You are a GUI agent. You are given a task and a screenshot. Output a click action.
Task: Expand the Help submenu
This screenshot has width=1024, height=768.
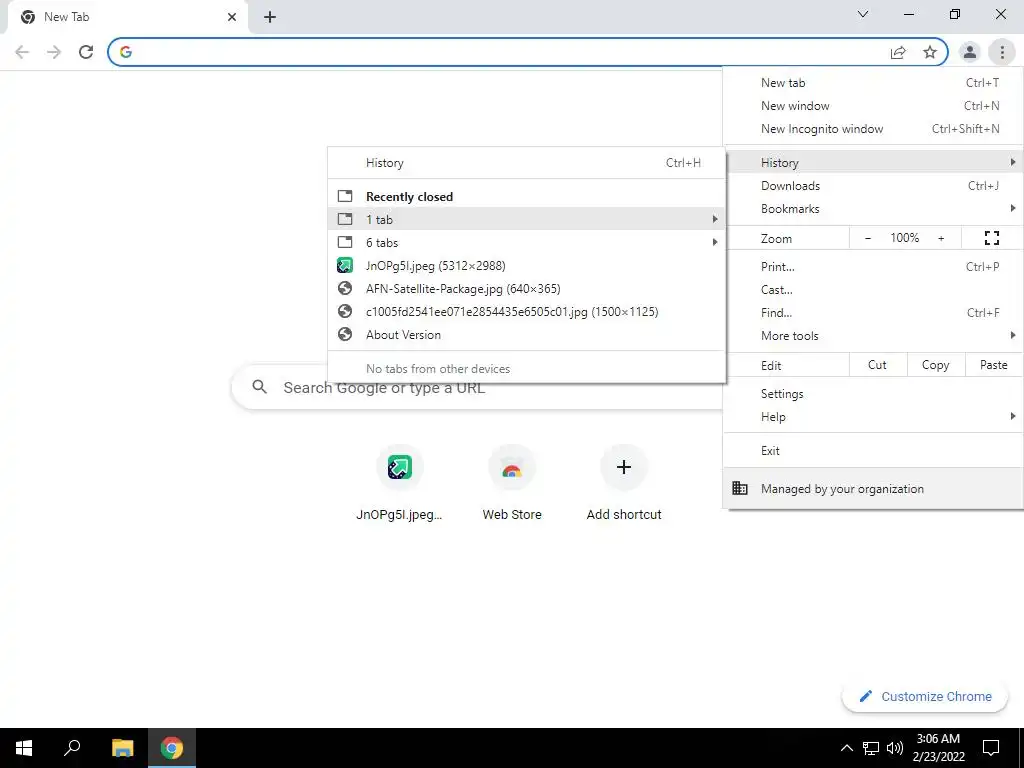873,417
